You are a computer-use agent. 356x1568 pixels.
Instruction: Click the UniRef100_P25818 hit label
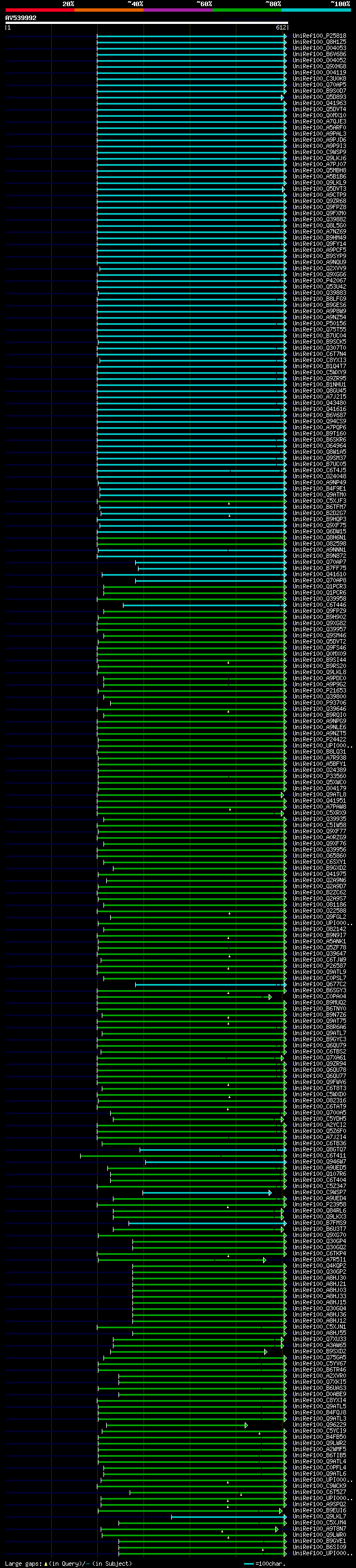[x=319, y=37]
